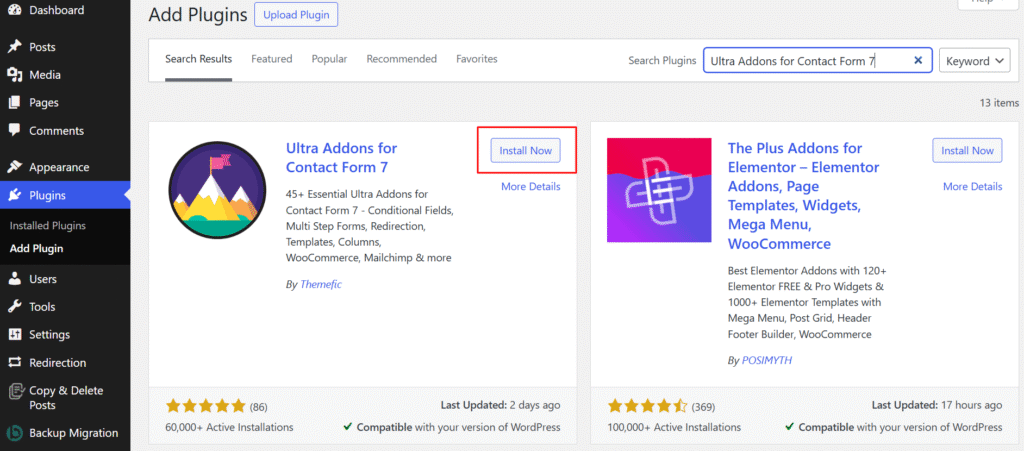
Task: Install The Plus Addons for Elementor
Action: click(967, 151)
